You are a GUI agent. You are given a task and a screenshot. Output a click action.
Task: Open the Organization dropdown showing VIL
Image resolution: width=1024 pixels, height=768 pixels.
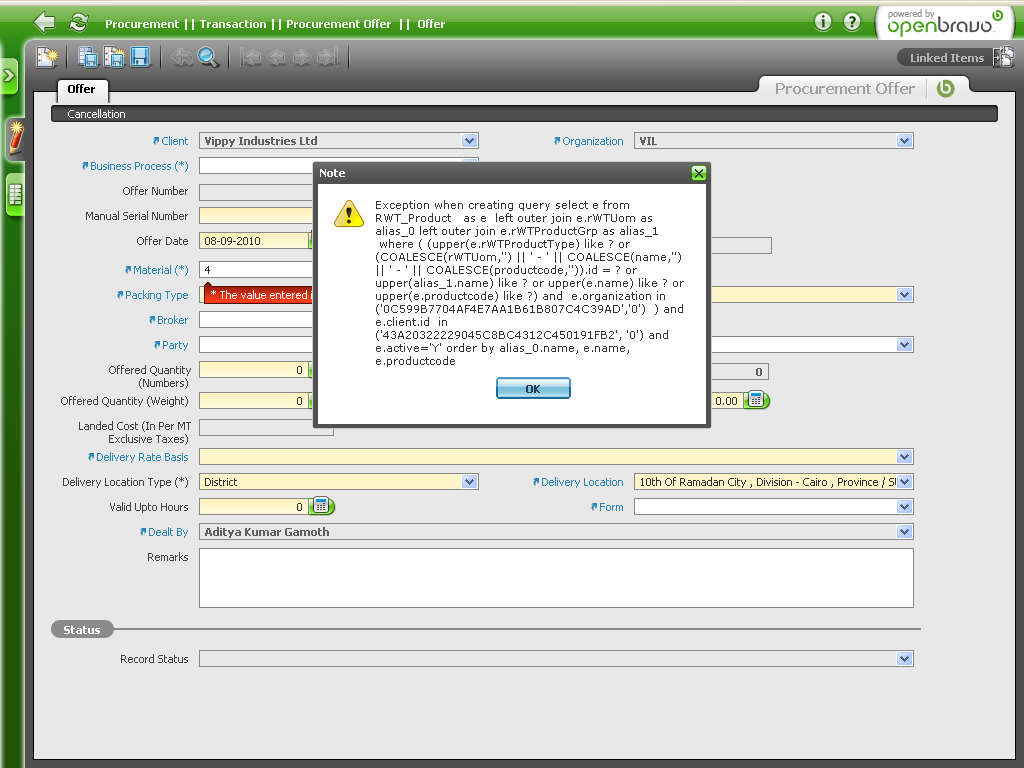click(905, 141)
